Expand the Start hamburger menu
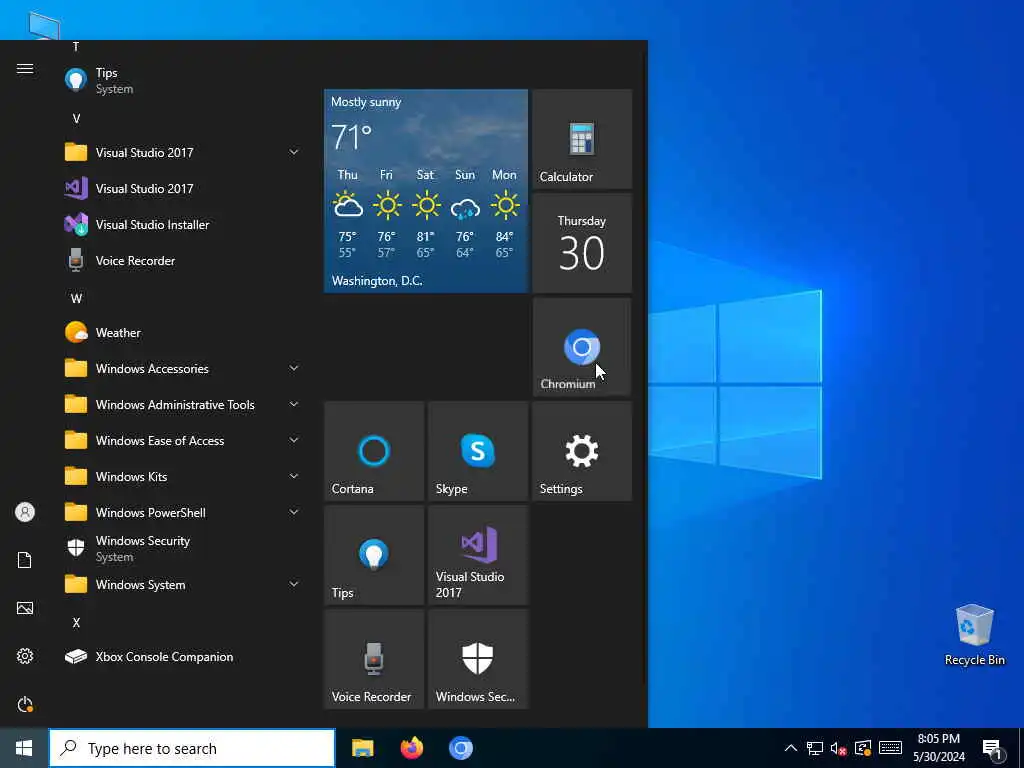The width and height of the screenshot is (1024, 768). 25,69
